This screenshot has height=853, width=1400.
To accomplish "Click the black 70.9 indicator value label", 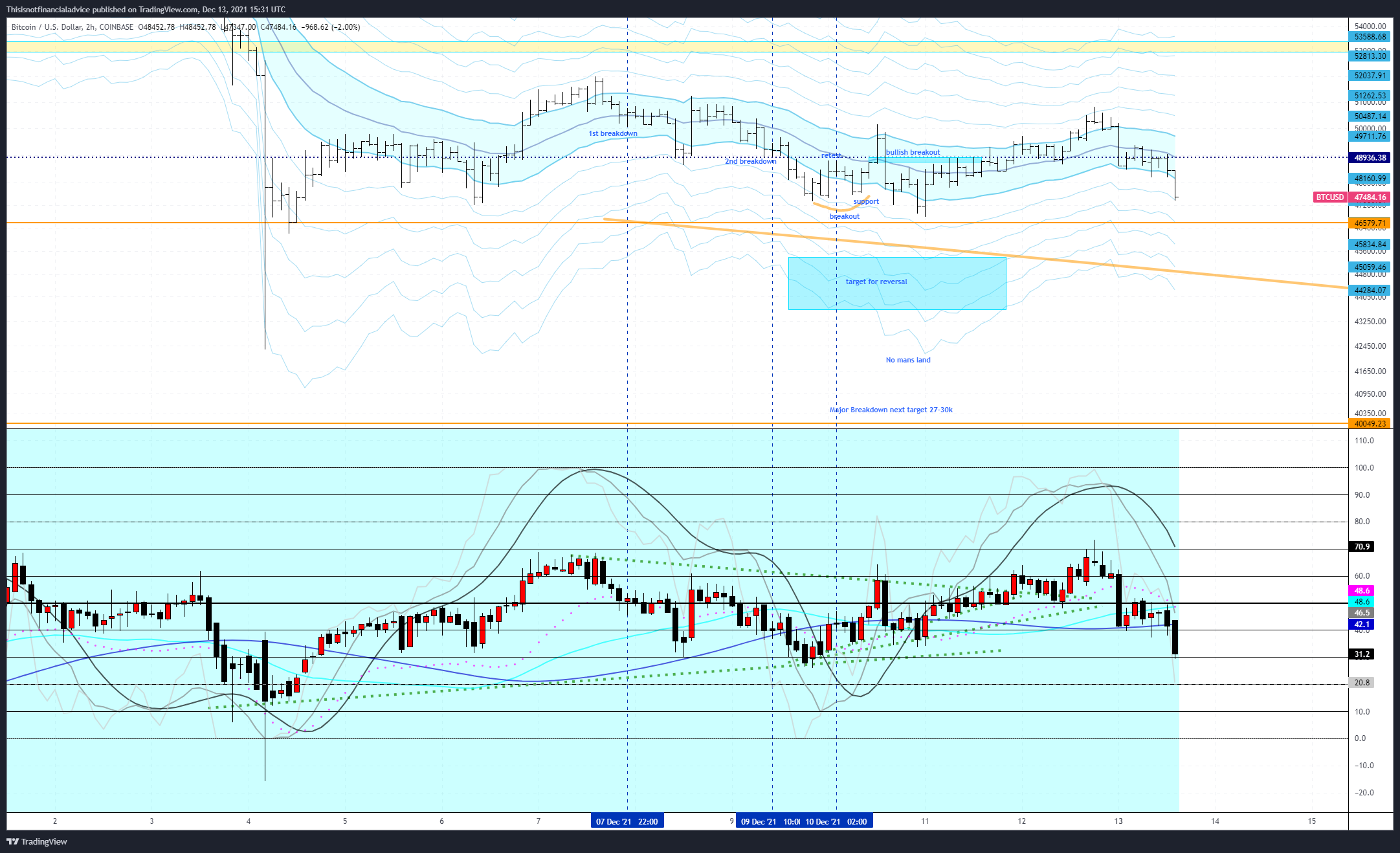I will pos(1362,547).
